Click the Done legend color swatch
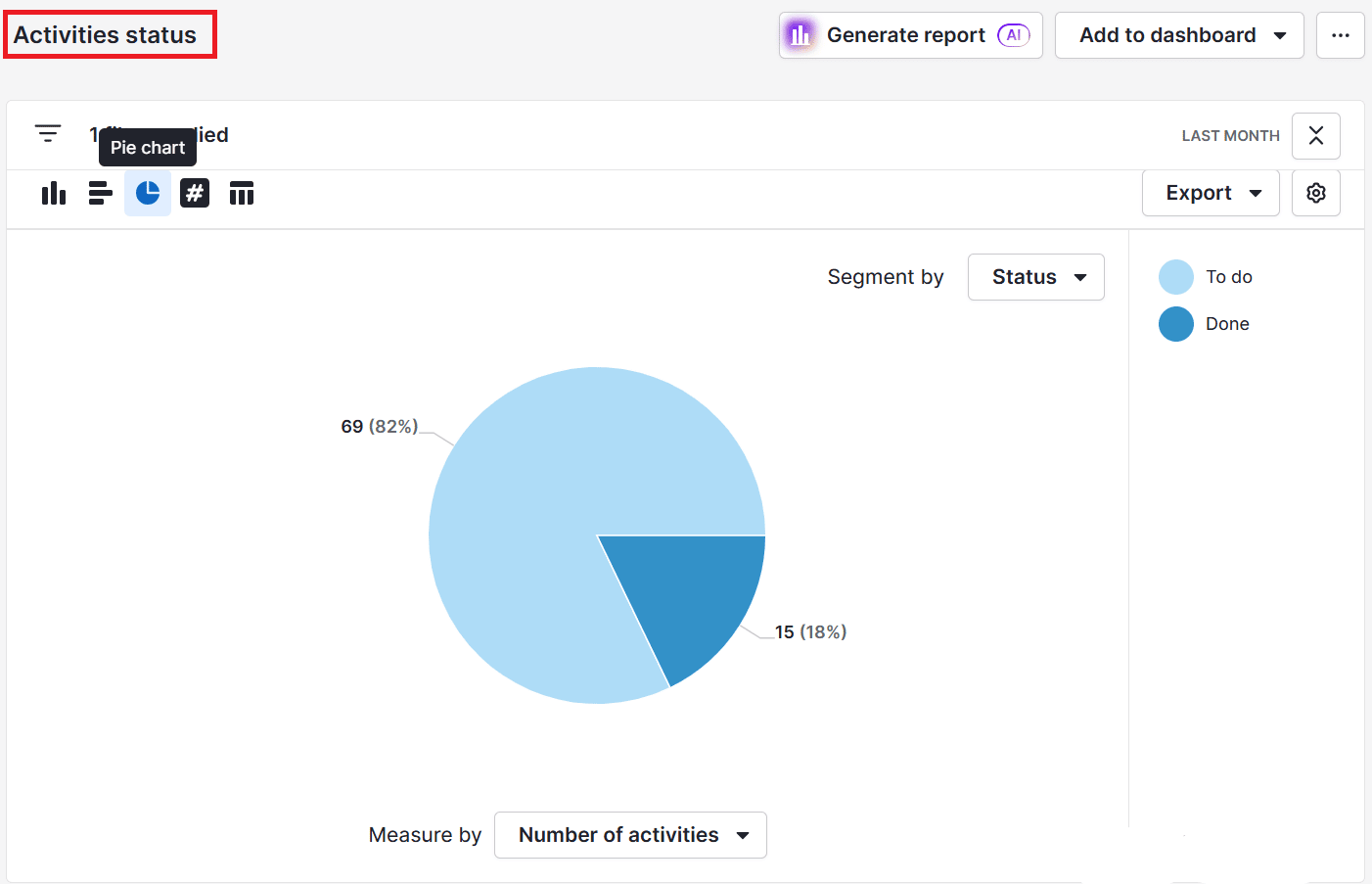 pos(1176,324)
